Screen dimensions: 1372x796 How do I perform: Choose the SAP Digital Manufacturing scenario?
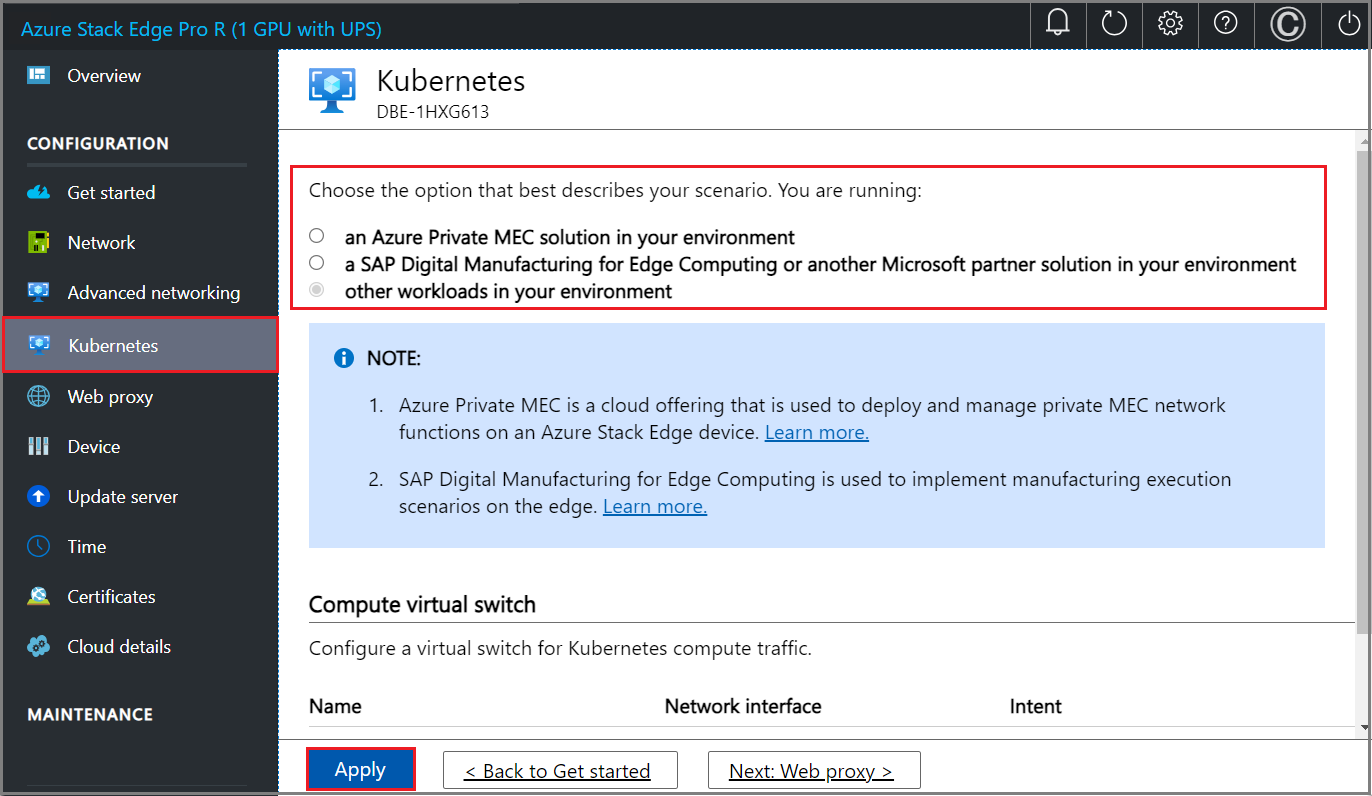(317, 262)
